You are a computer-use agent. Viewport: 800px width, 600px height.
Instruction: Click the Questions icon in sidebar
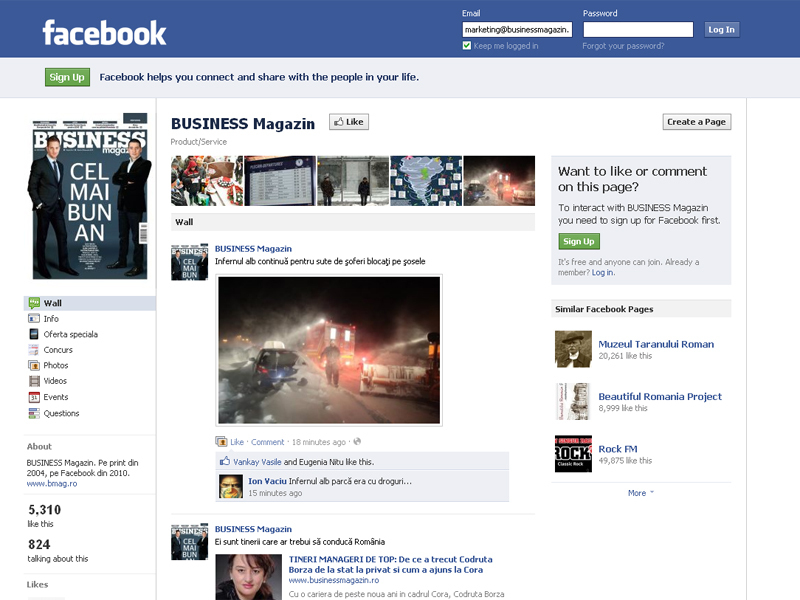point(34,413)
